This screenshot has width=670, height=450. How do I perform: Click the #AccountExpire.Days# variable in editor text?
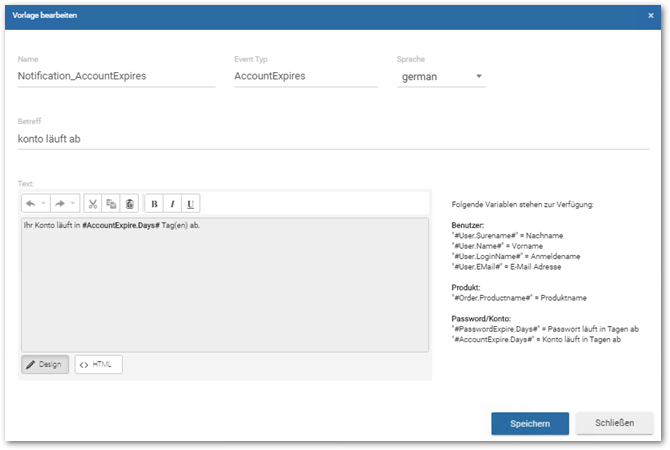coord(121,225)
